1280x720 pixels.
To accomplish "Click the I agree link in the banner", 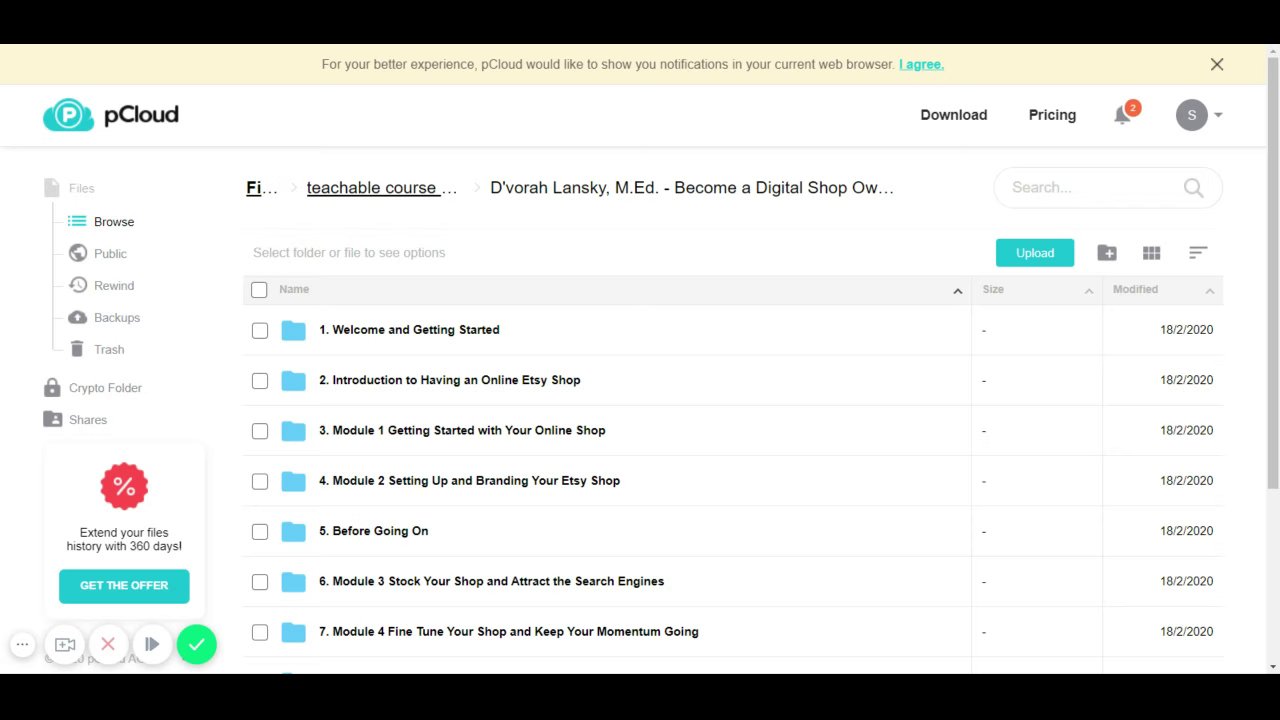I will point(921,64).
